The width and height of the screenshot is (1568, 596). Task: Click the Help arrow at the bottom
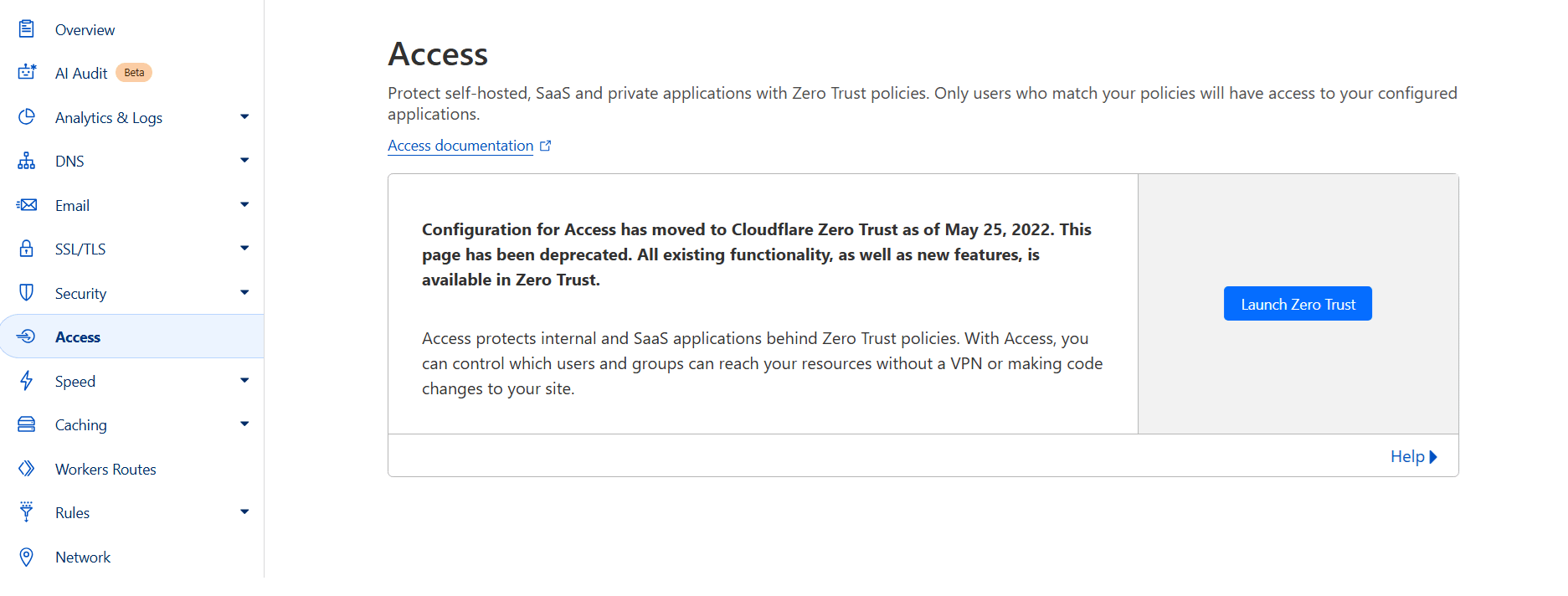click(1433, 456)
